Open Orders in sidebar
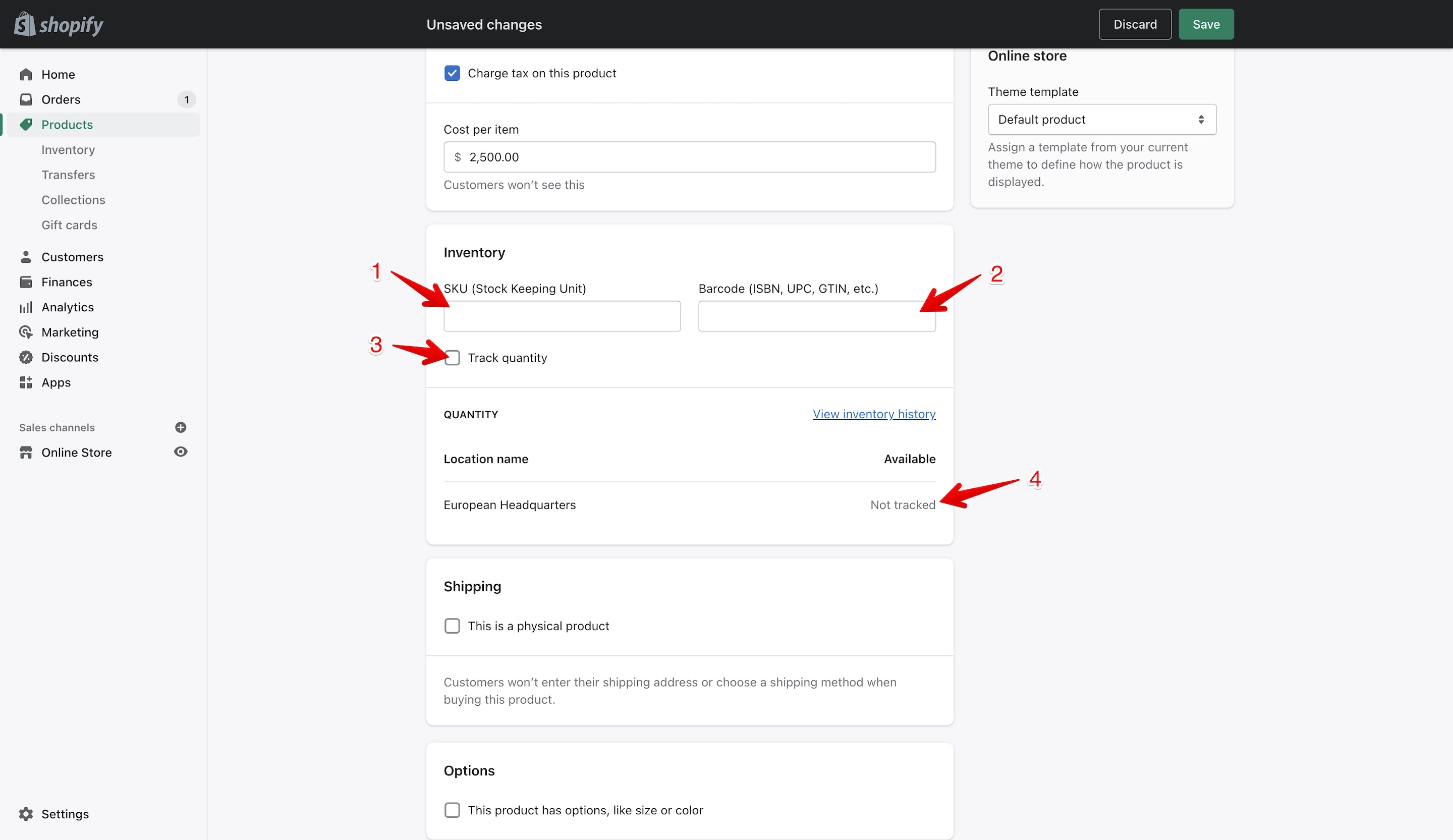Image resolution: width=1453 pixels, height=840 pixels. point(61,99)
